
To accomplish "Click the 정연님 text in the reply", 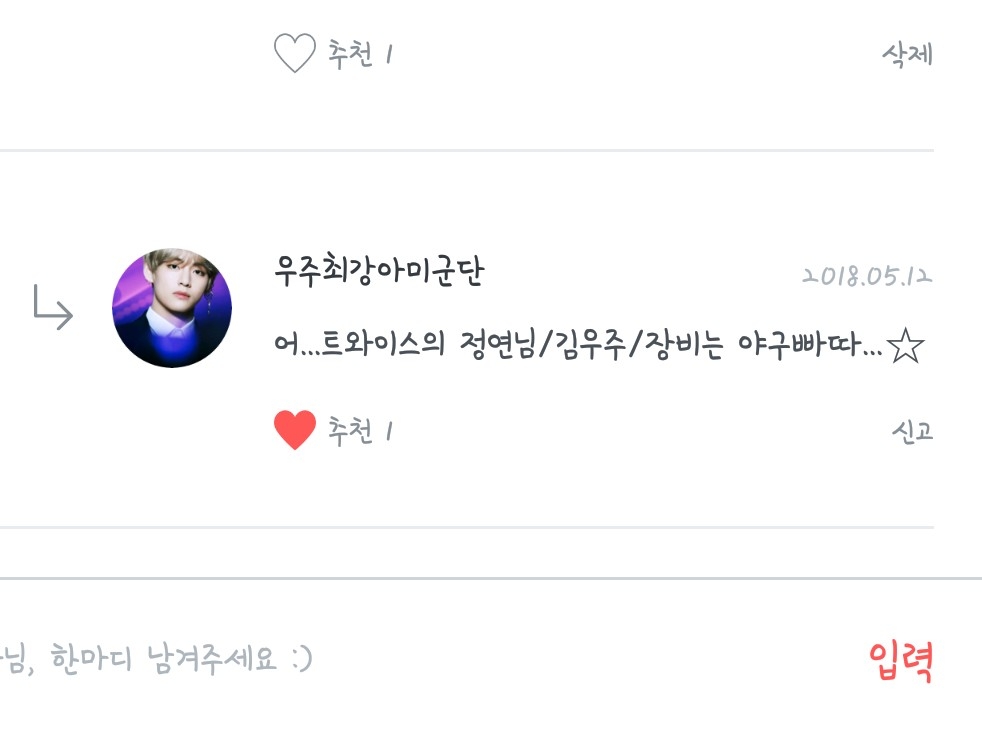I will (497, 345).
